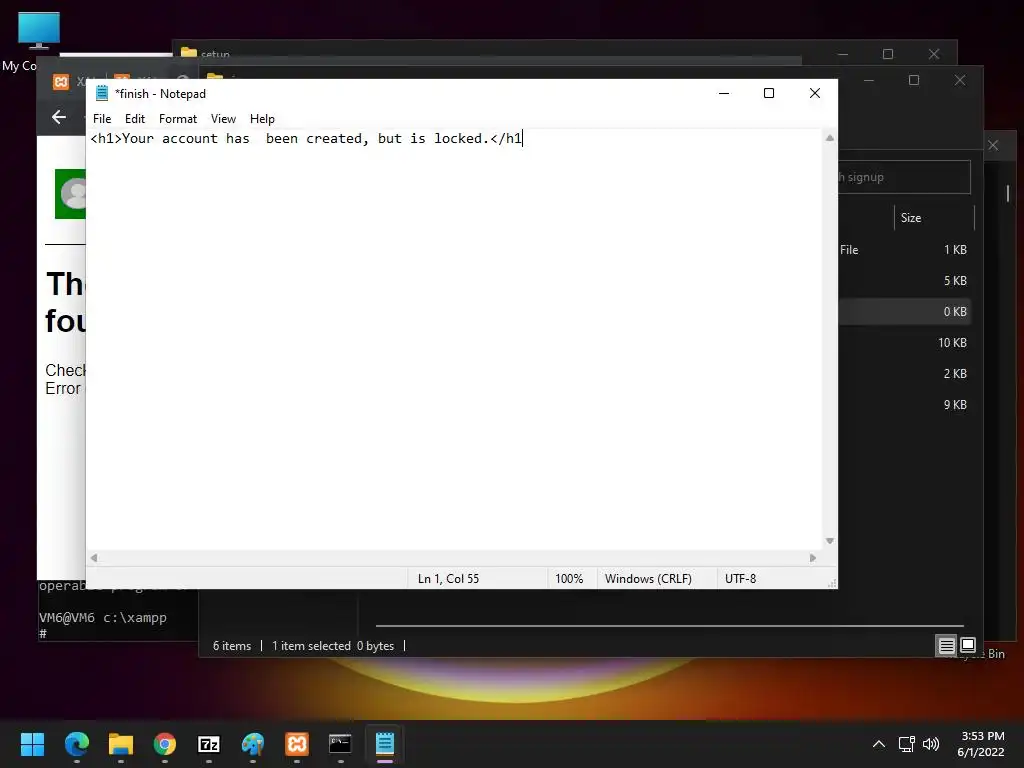This screenshot has width=1024, height=768.
Task: Click Notepad vertical scrollbar up arrow
Action: (x=829, y=138)
